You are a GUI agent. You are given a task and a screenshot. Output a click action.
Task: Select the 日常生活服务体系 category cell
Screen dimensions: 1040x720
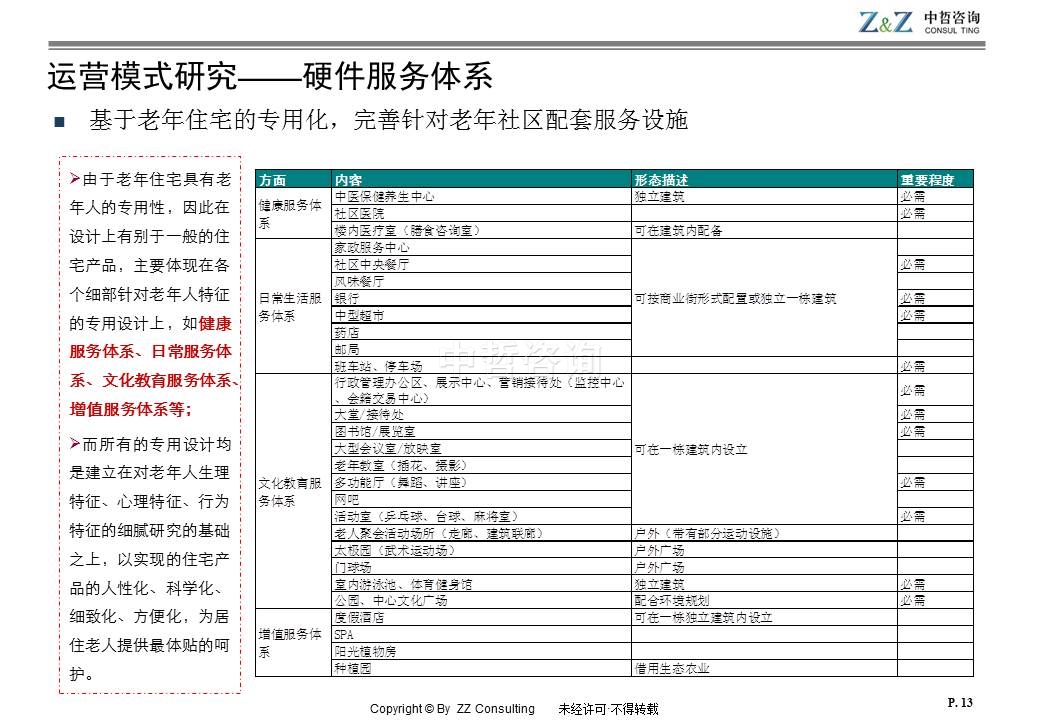pyautogui.click(x=292, y=306)
